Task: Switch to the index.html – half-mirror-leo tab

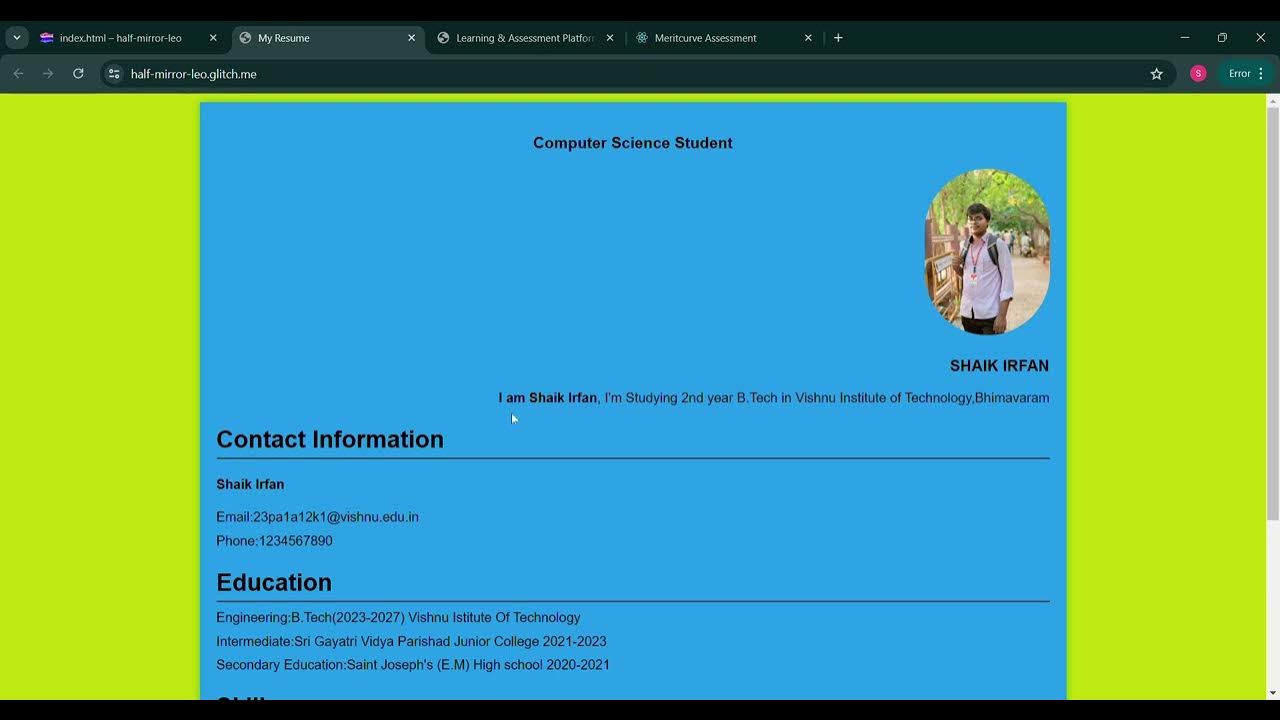Action: (128, 38)
